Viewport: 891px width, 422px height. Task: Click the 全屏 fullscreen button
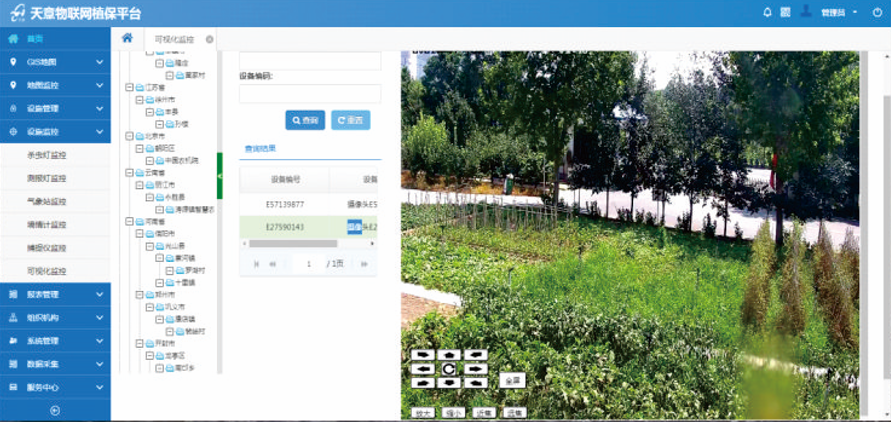[512, 381]
